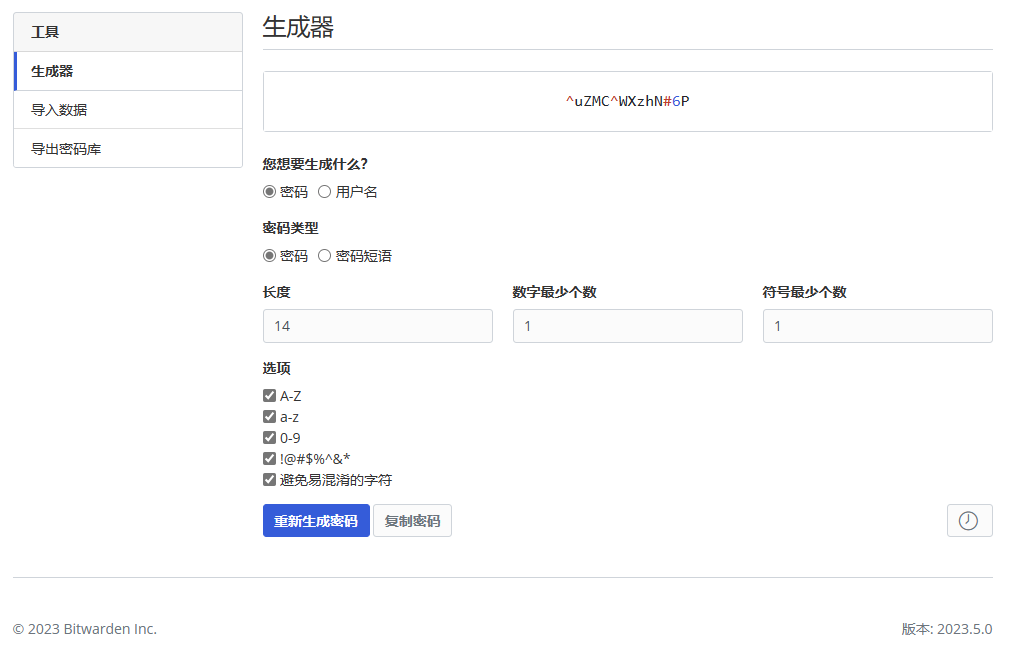
Task: Open the password history clock icon
Action: click(x=969, y=521)
